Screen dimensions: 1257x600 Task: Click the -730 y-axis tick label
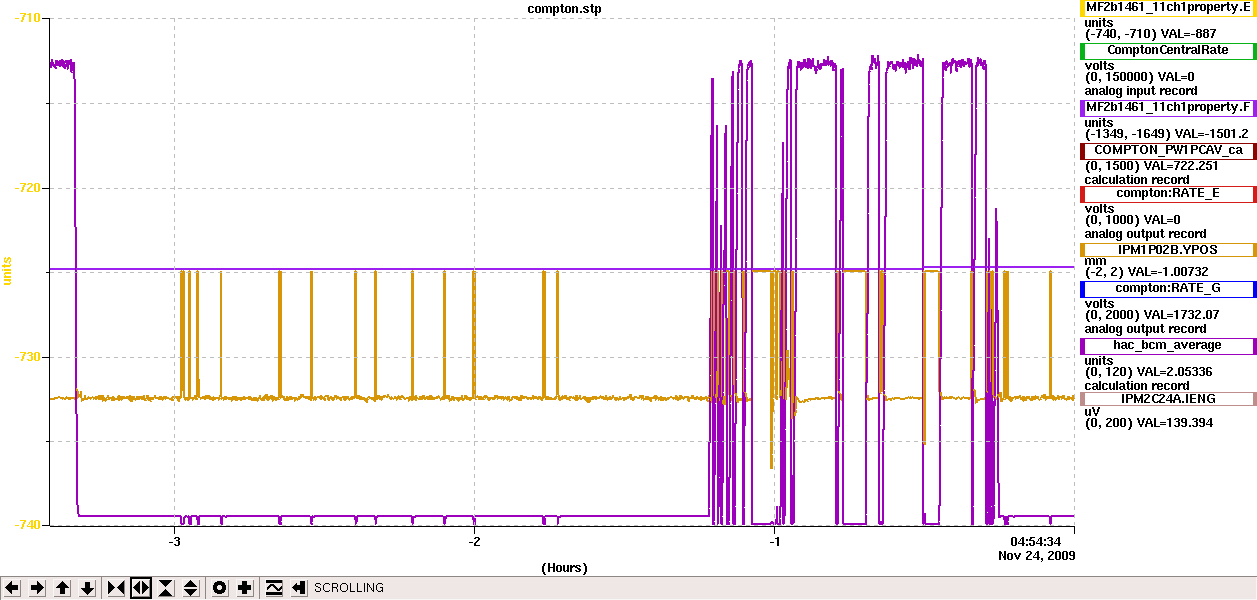click(x=27, y=357)
